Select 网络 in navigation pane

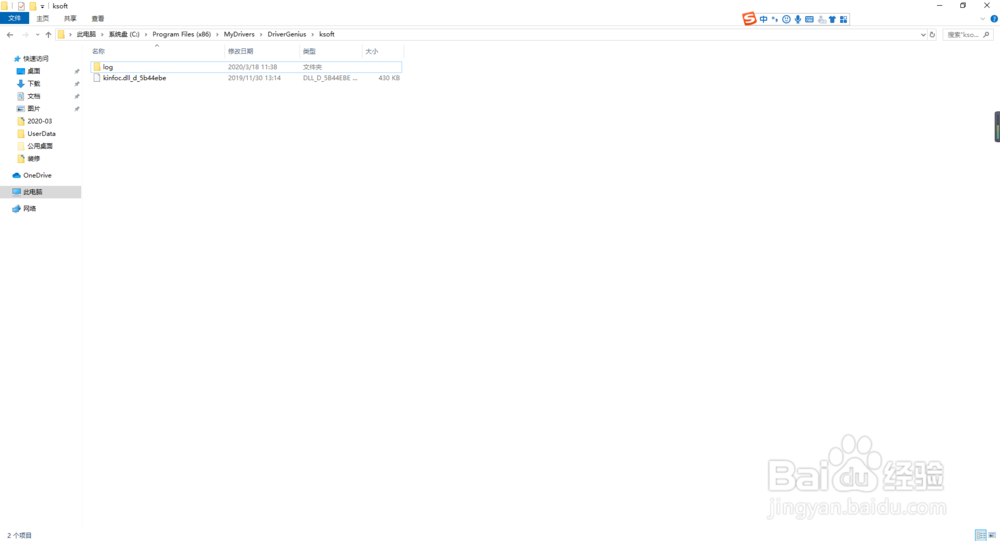29,209
